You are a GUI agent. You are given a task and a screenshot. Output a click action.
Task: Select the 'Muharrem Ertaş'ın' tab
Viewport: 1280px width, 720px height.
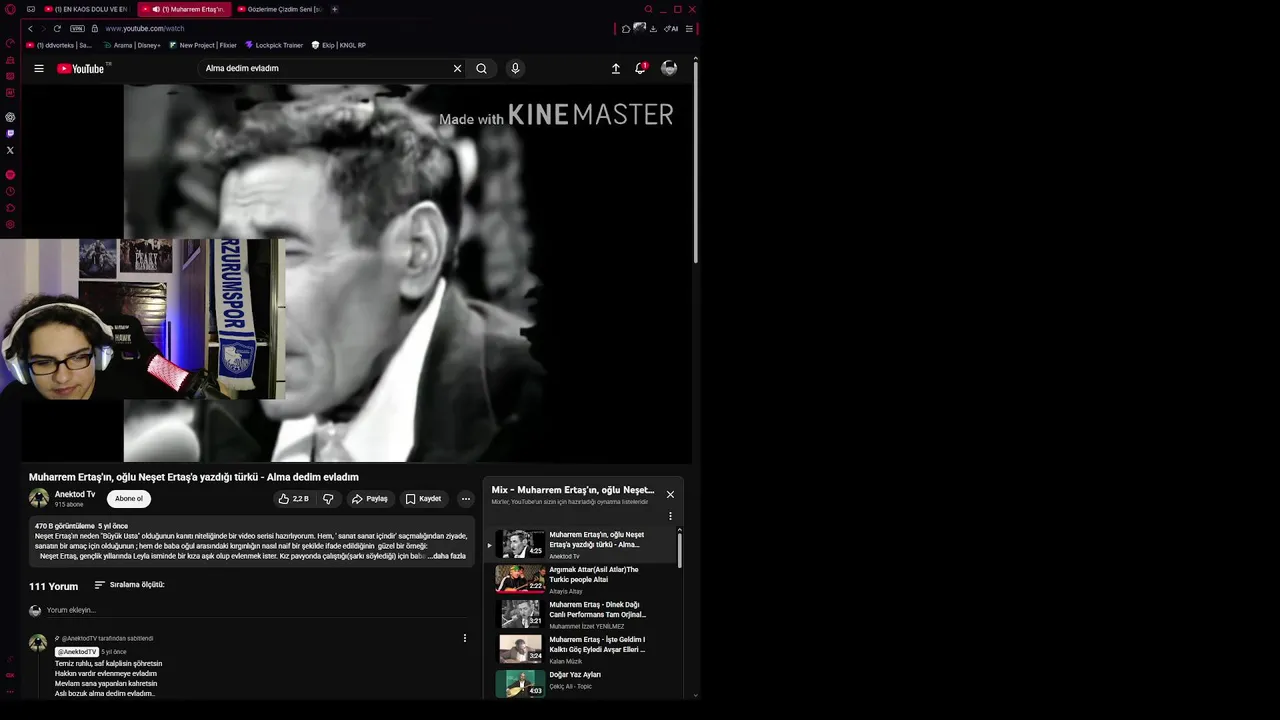coord(184,9)
